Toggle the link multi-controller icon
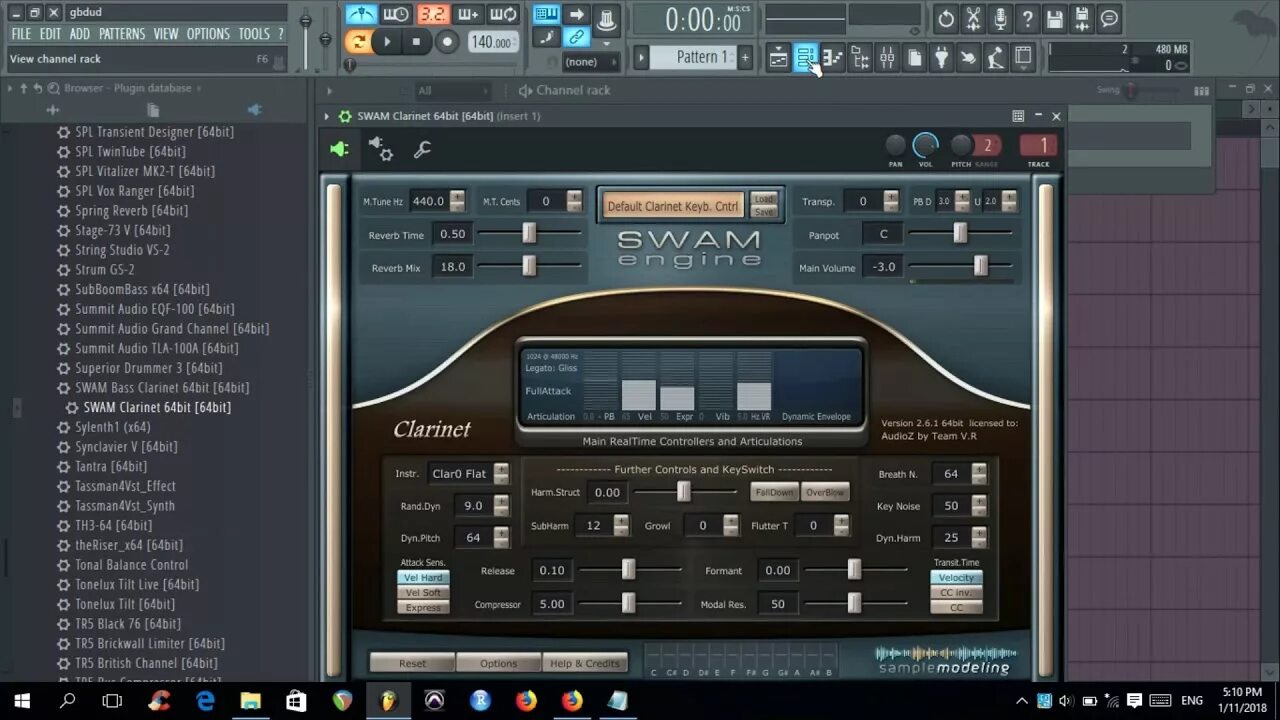 pyautogui.click(x=576, y=37)
